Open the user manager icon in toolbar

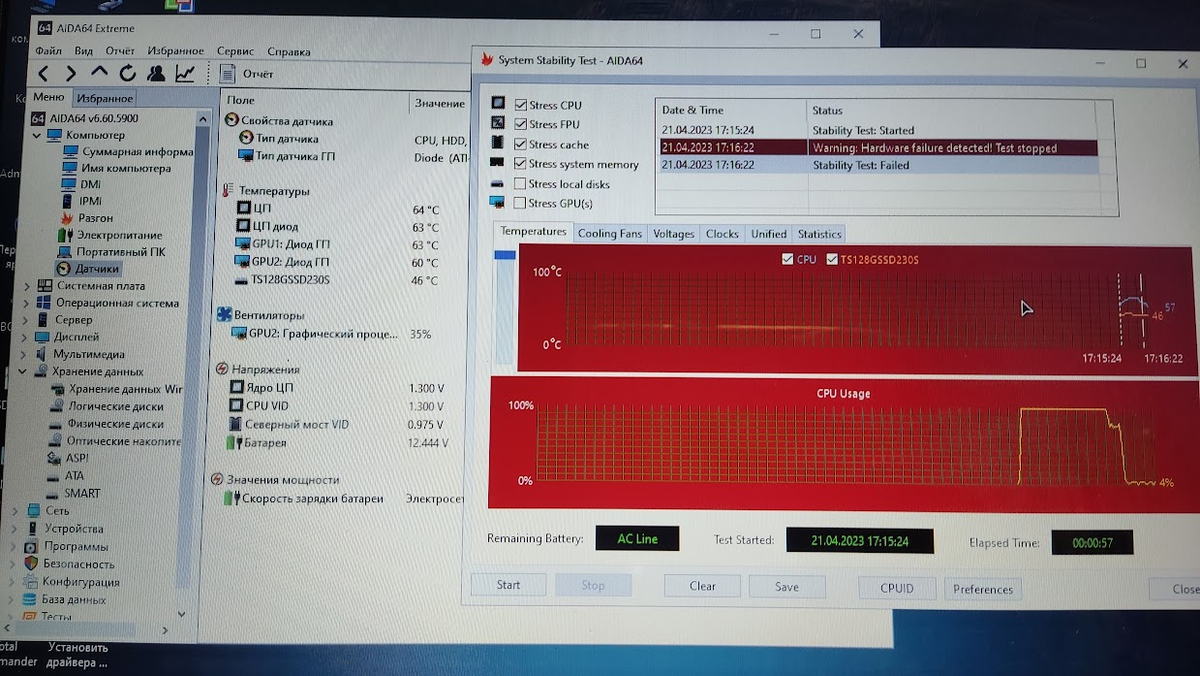click(156, 73)
